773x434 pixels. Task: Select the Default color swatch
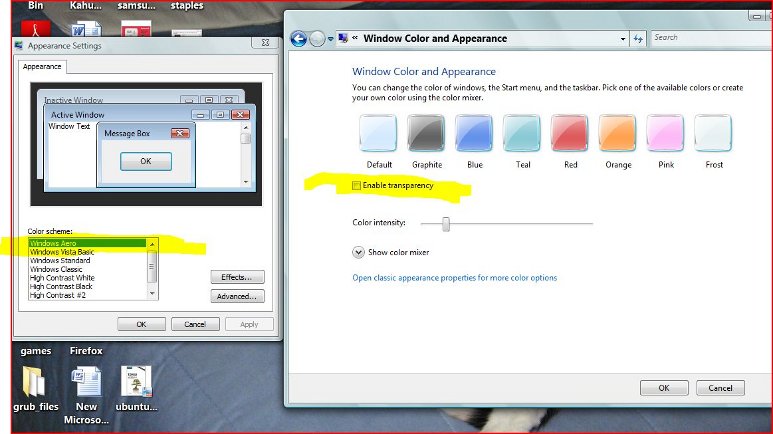378,133
